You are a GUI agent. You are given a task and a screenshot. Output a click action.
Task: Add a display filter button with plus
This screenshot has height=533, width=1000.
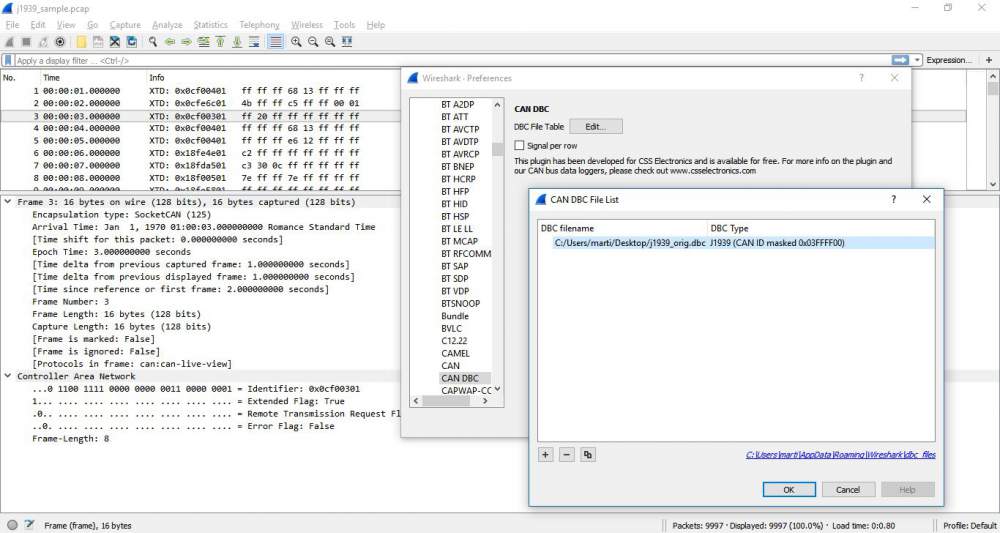pos(989,60)
